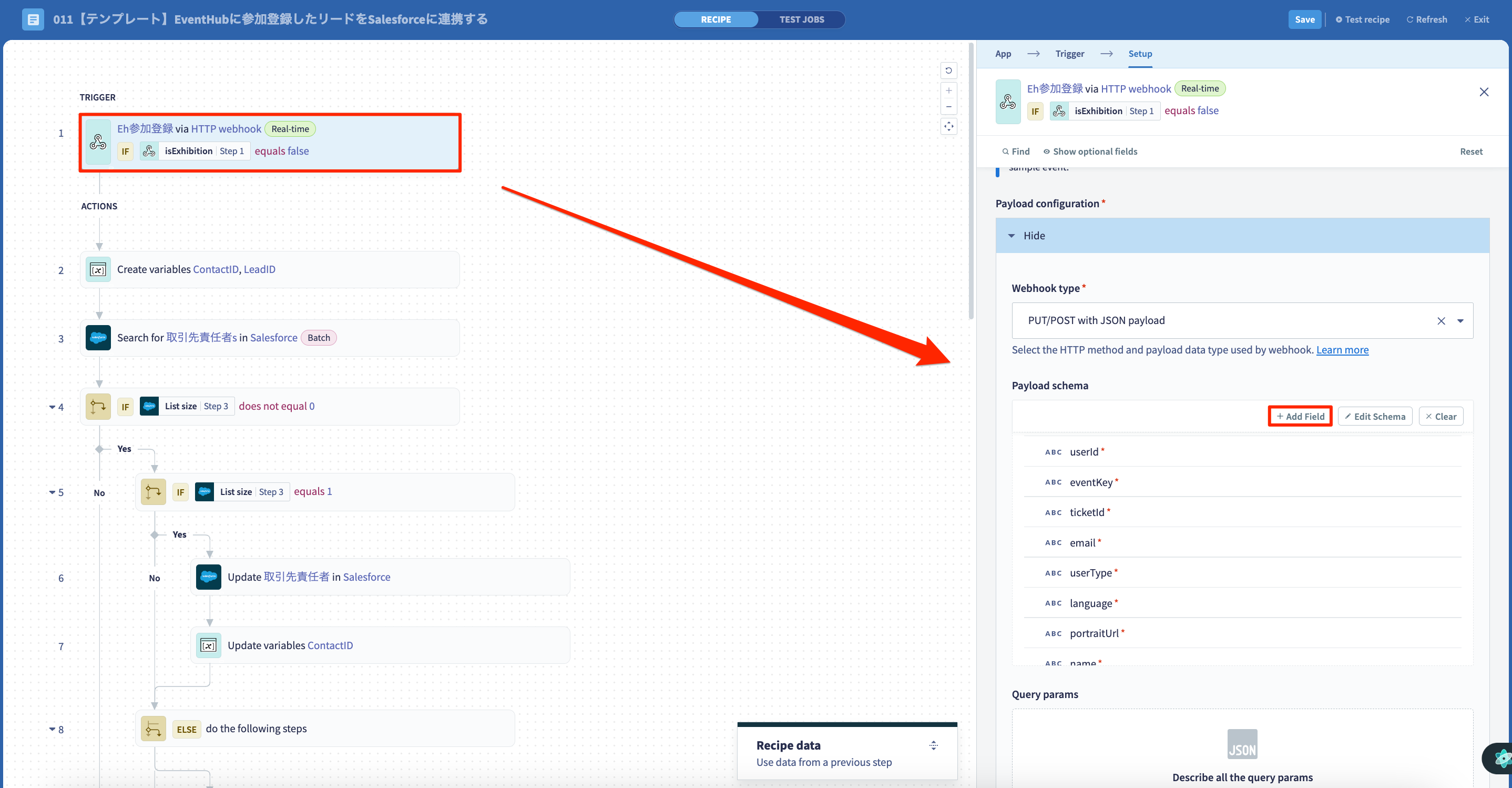
Task: Switch to the TEST JOBS tab
Action: 801,19
